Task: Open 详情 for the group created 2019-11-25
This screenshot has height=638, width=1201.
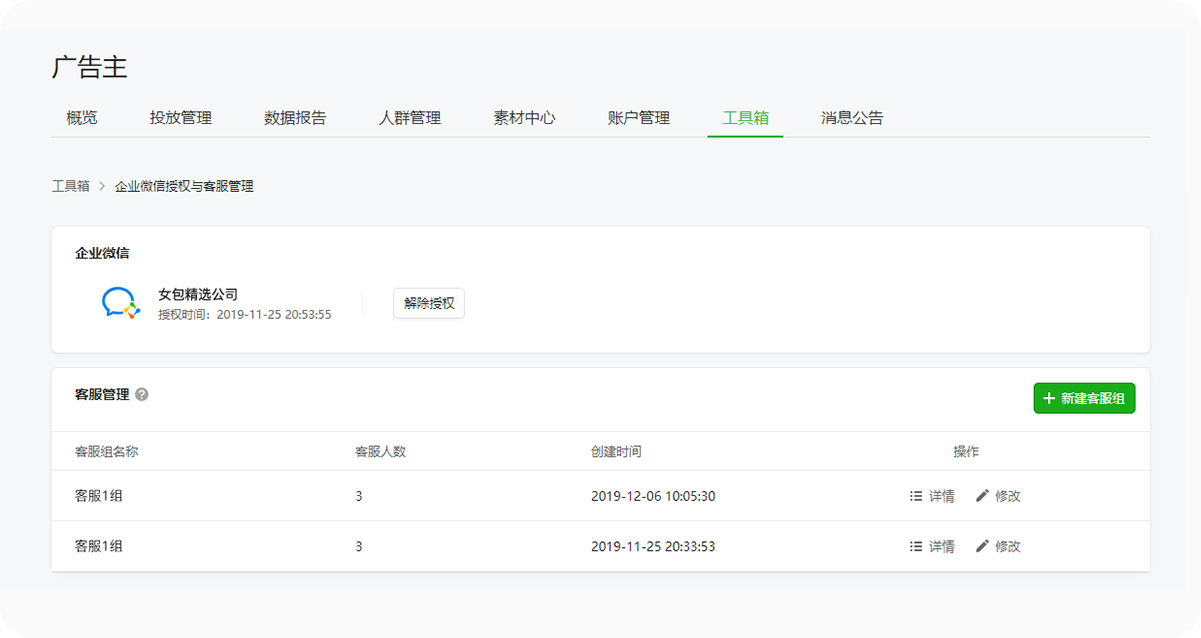Action: [x=932, y=547]
